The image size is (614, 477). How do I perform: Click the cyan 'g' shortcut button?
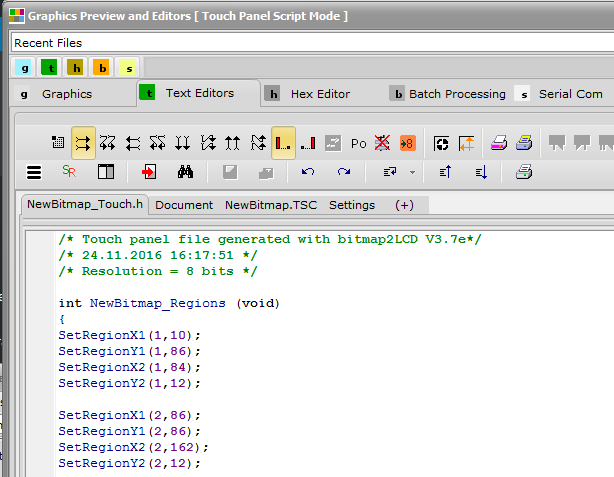pos(25,68)
